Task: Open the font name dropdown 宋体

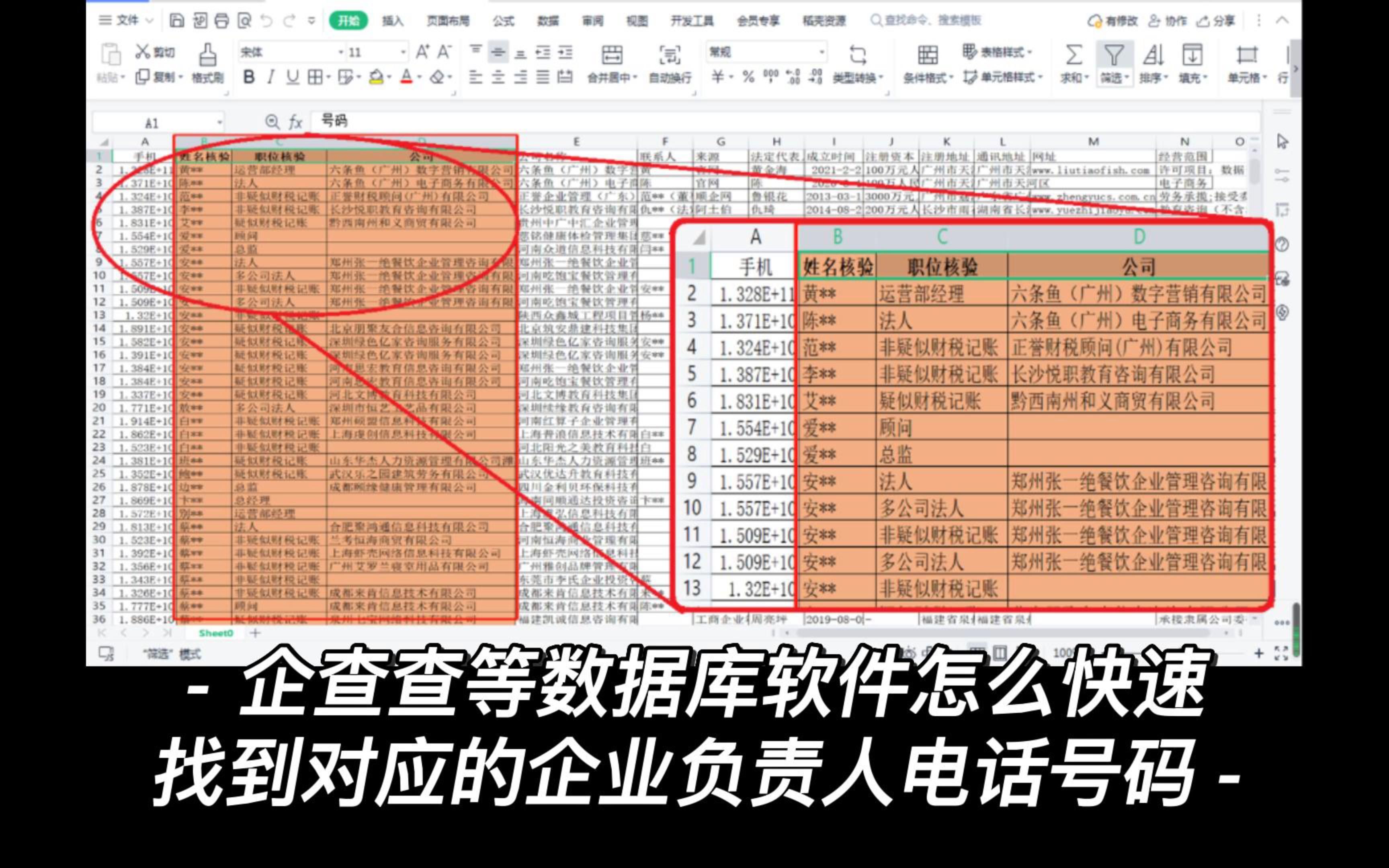Action: coord(340,52)
